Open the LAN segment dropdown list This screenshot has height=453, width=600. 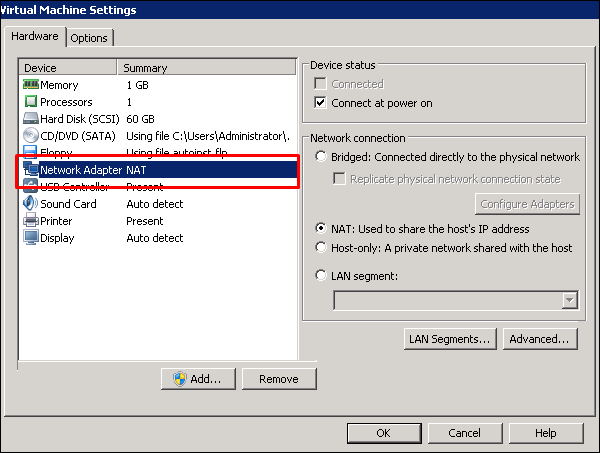point(570,300)
